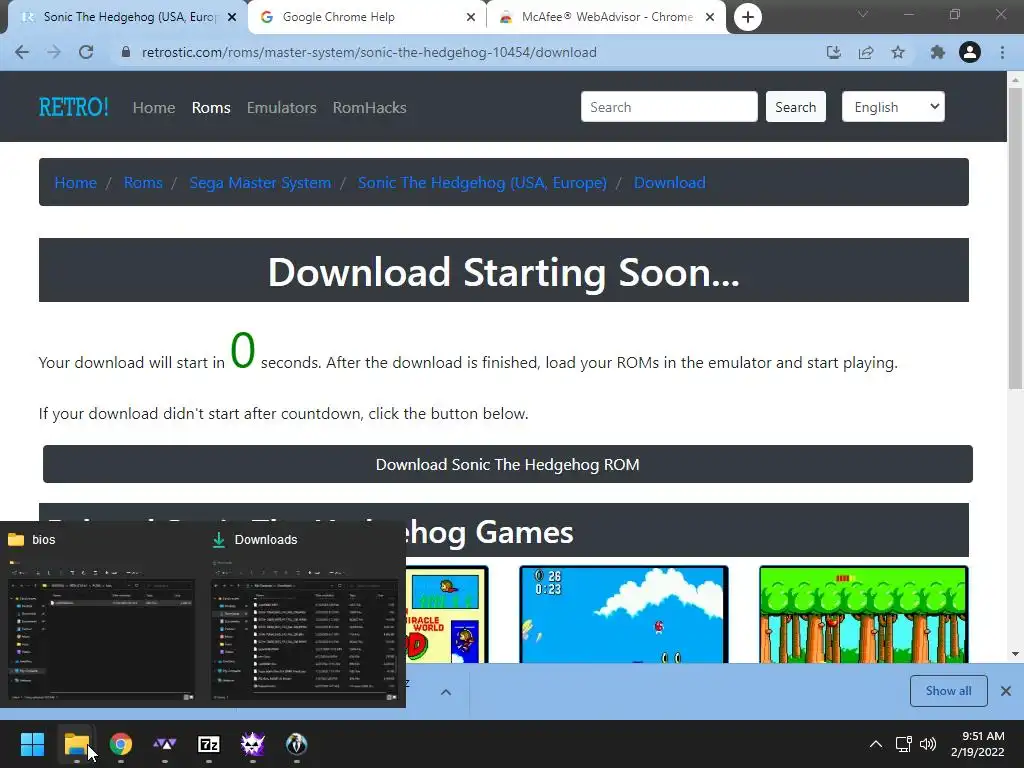Close the Google Chrome Help tab
This screenshot has height=768, width=1024.
pyautogui.click(x=471, y=17)
